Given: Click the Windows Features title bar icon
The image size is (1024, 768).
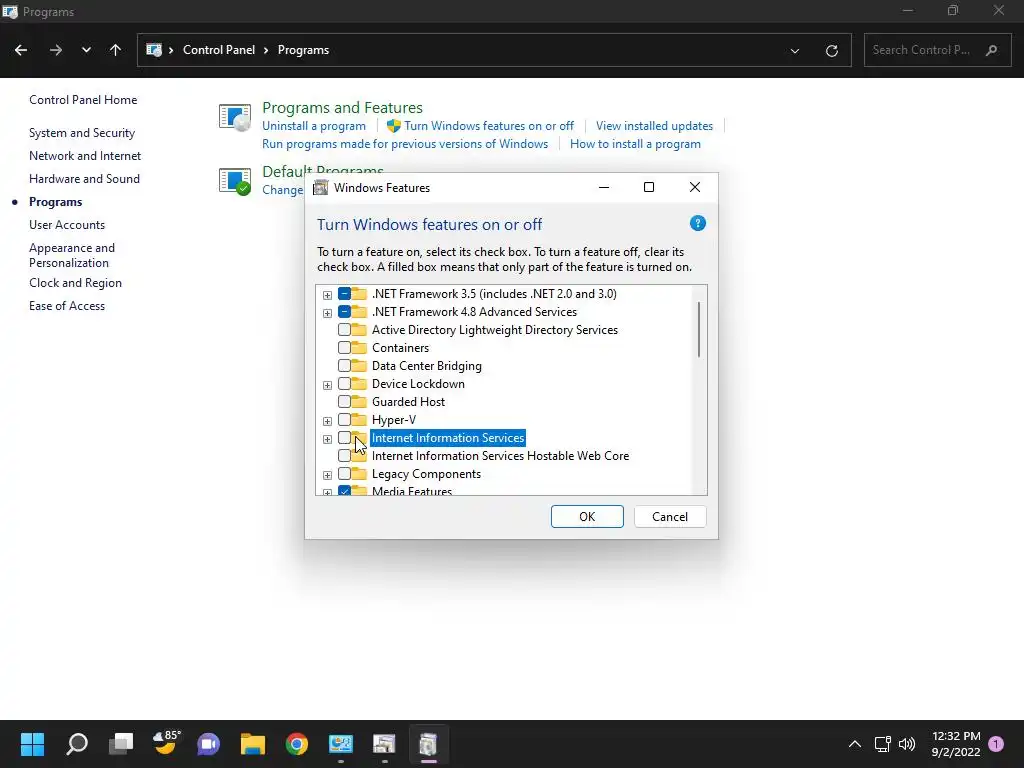Looking at the screenshot, I should coord(321,188).
